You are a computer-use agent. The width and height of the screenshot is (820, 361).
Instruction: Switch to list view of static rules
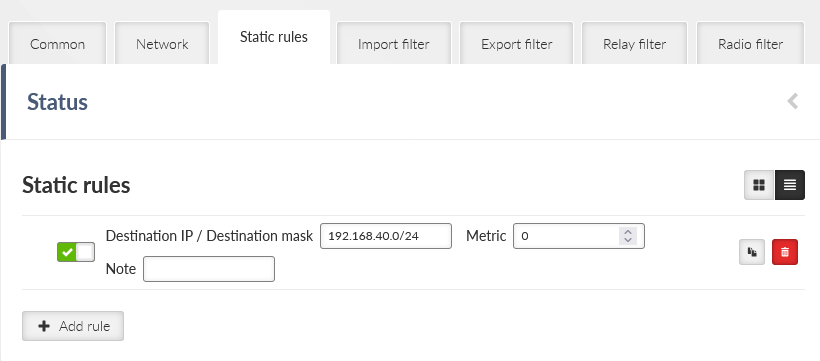(x=790, y=185)
